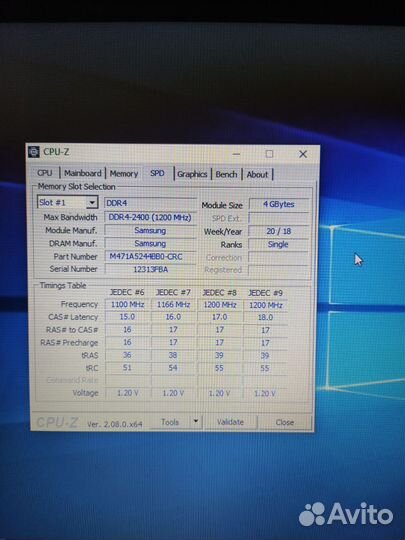Click the 1100 MHz frequency cell
Screen dimensions: 405x540
(127, 304)
